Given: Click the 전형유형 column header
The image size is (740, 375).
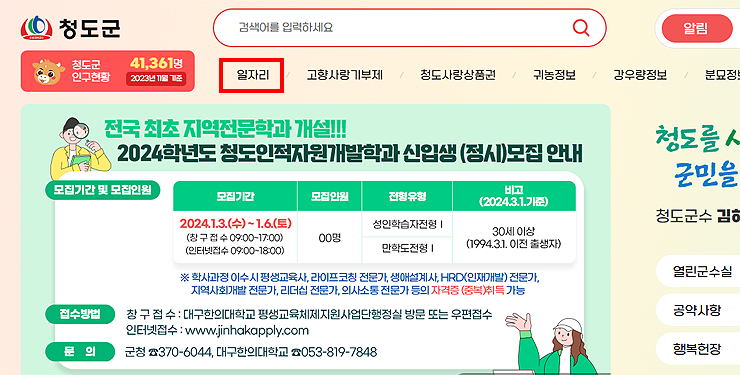Looking at the screenshot, I should [407, 196].
